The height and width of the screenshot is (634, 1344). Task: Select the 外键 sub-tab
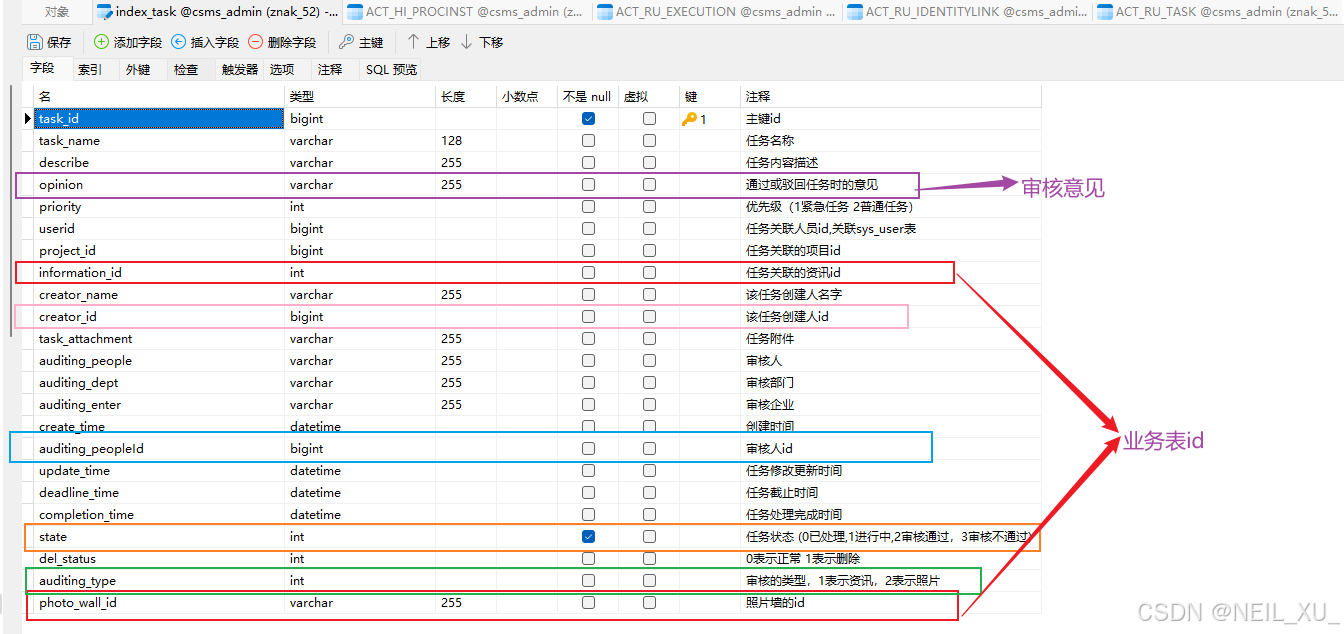(138, 69)
